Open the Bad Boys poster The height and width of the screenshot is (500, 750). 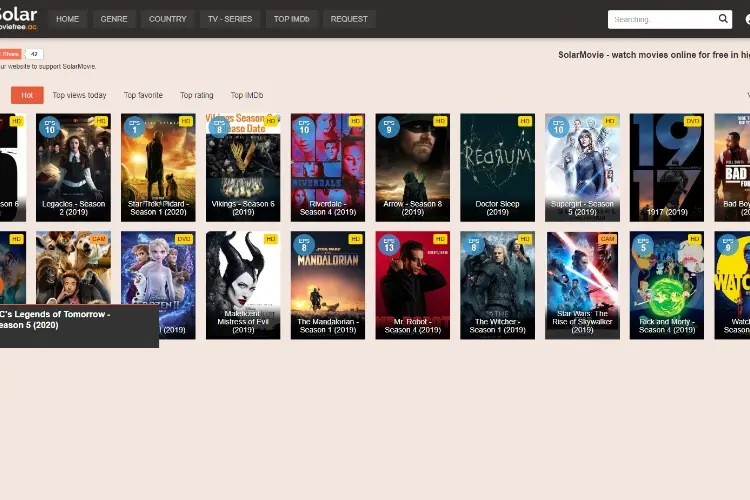(x=732, y=167)
